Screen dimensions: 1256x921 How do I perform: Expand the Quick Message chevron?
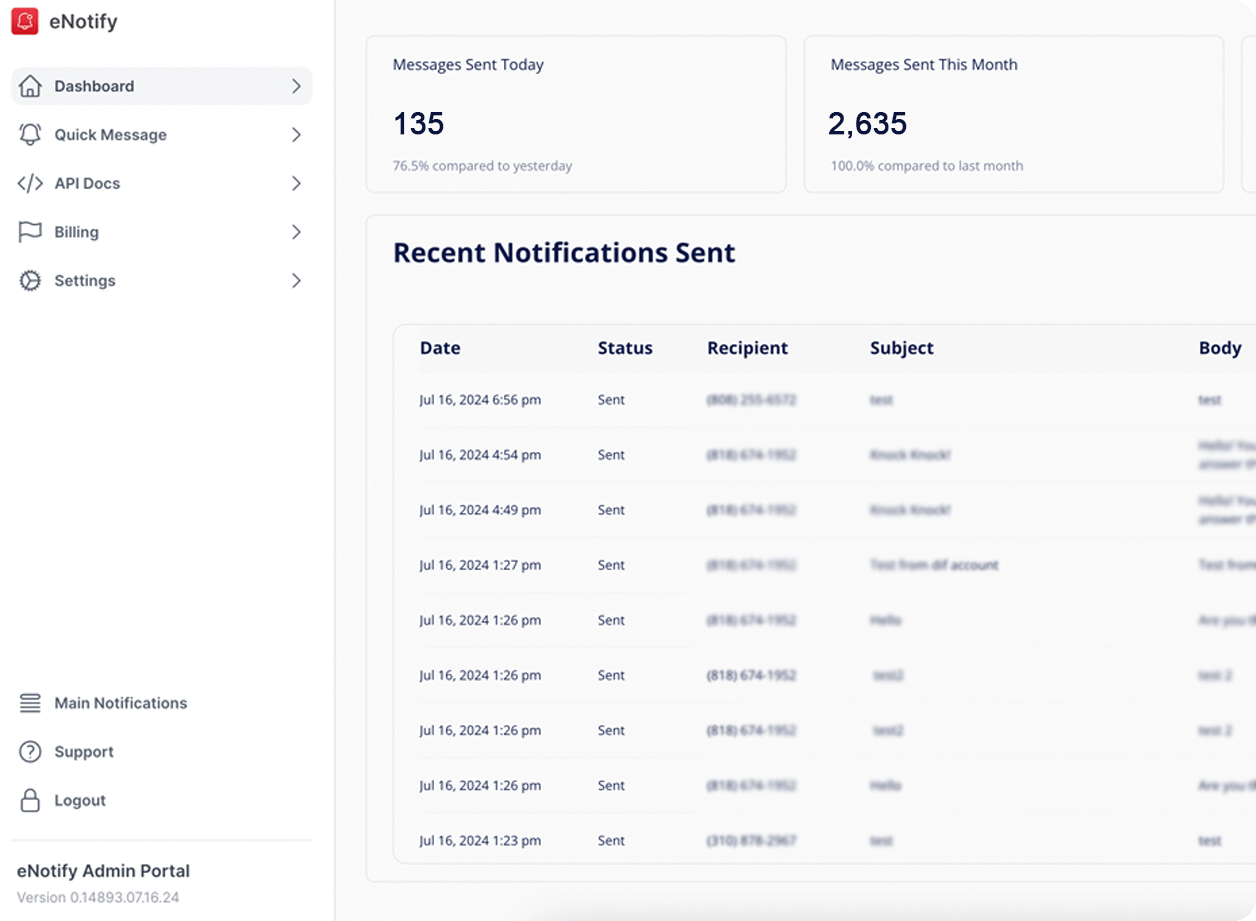click(296, 134)
